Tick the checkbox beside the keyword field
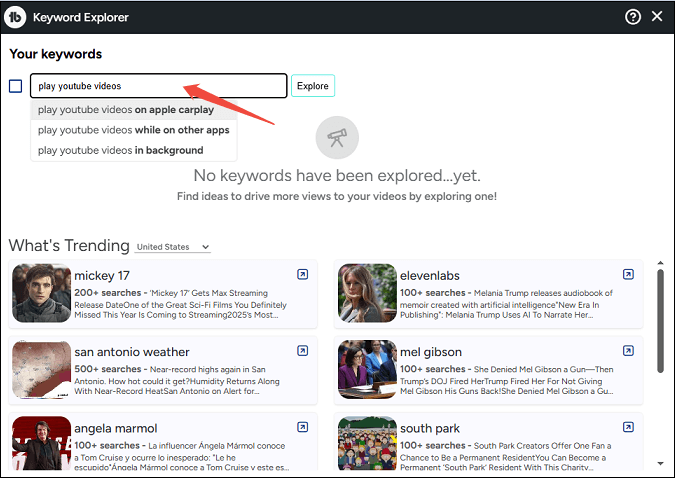This screenshot has height=478, width=675. [x=15, y=86]
